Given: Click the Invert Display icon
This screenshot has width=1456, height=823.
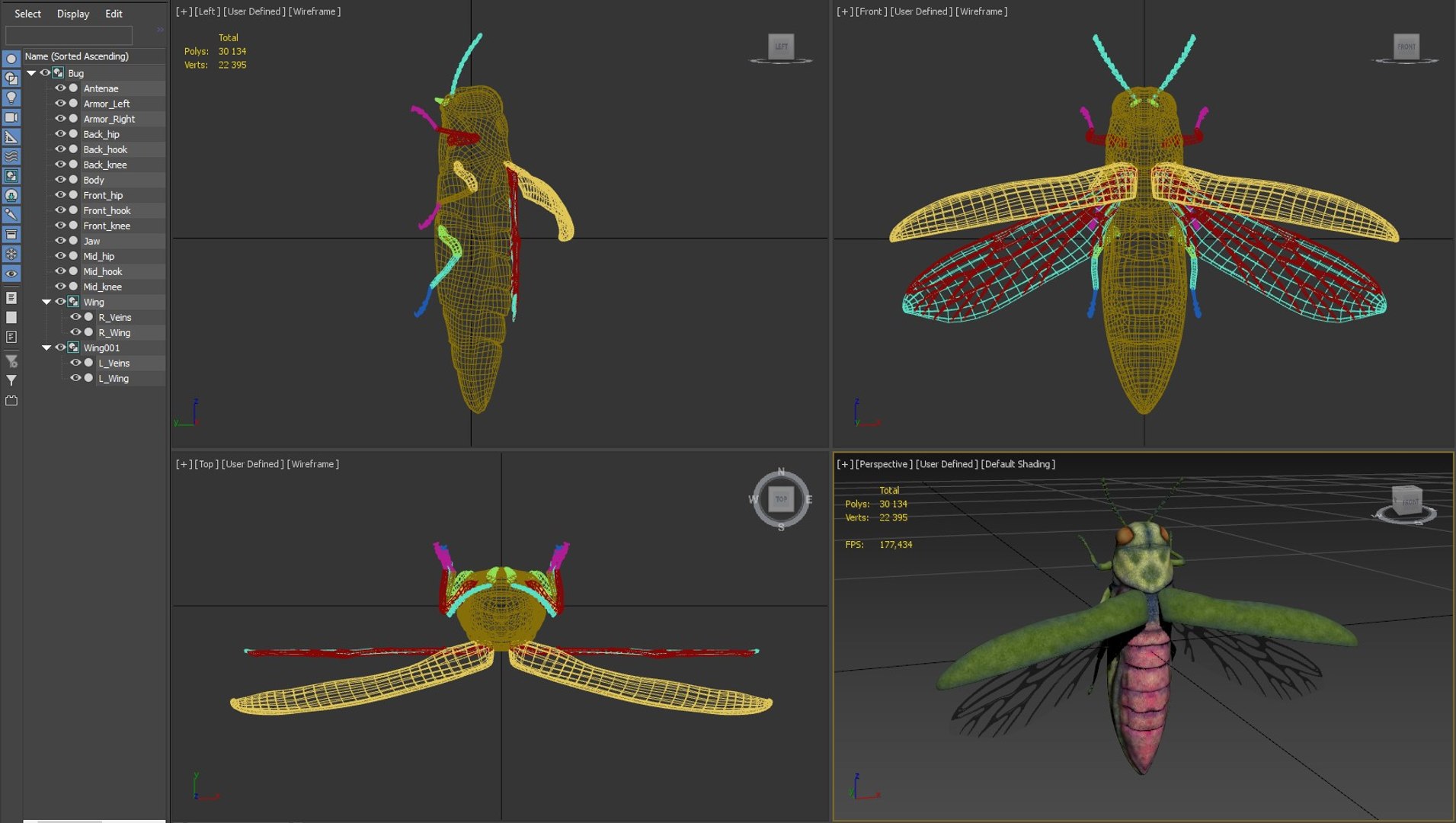Looking at the screenshot, I should coord(11,337).
